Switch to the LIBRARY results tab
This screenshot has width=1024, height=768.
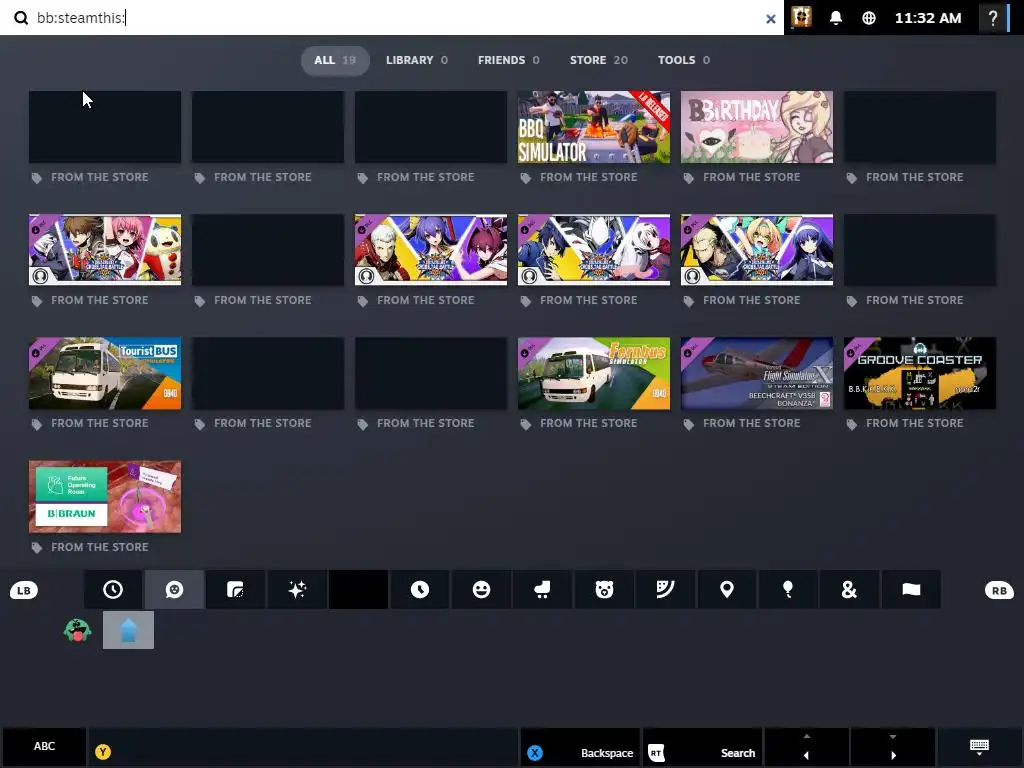(417, 60)
